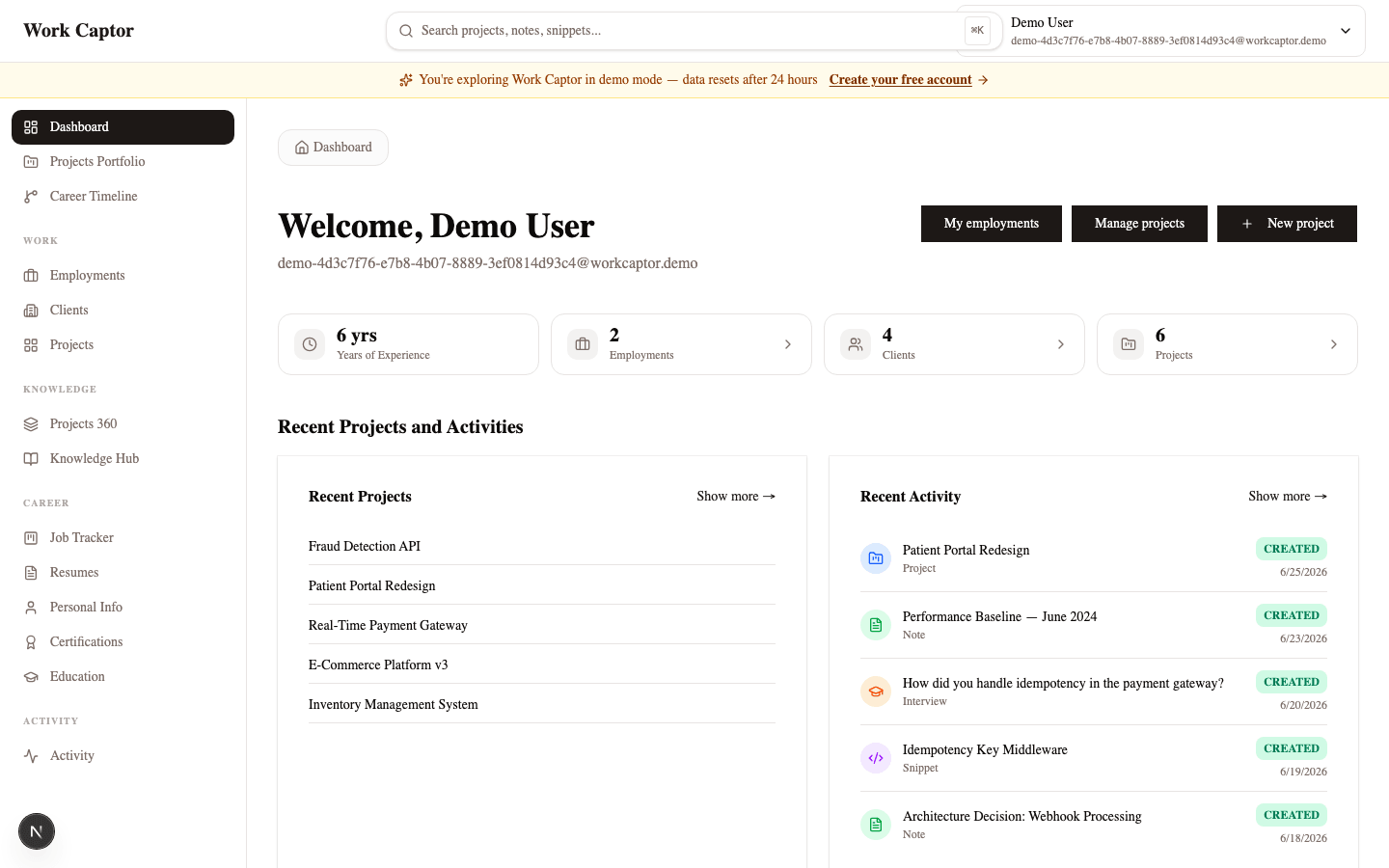Click the home icon in Dashboard breadcrumb

pyautogui.click(x=302, y=148)
